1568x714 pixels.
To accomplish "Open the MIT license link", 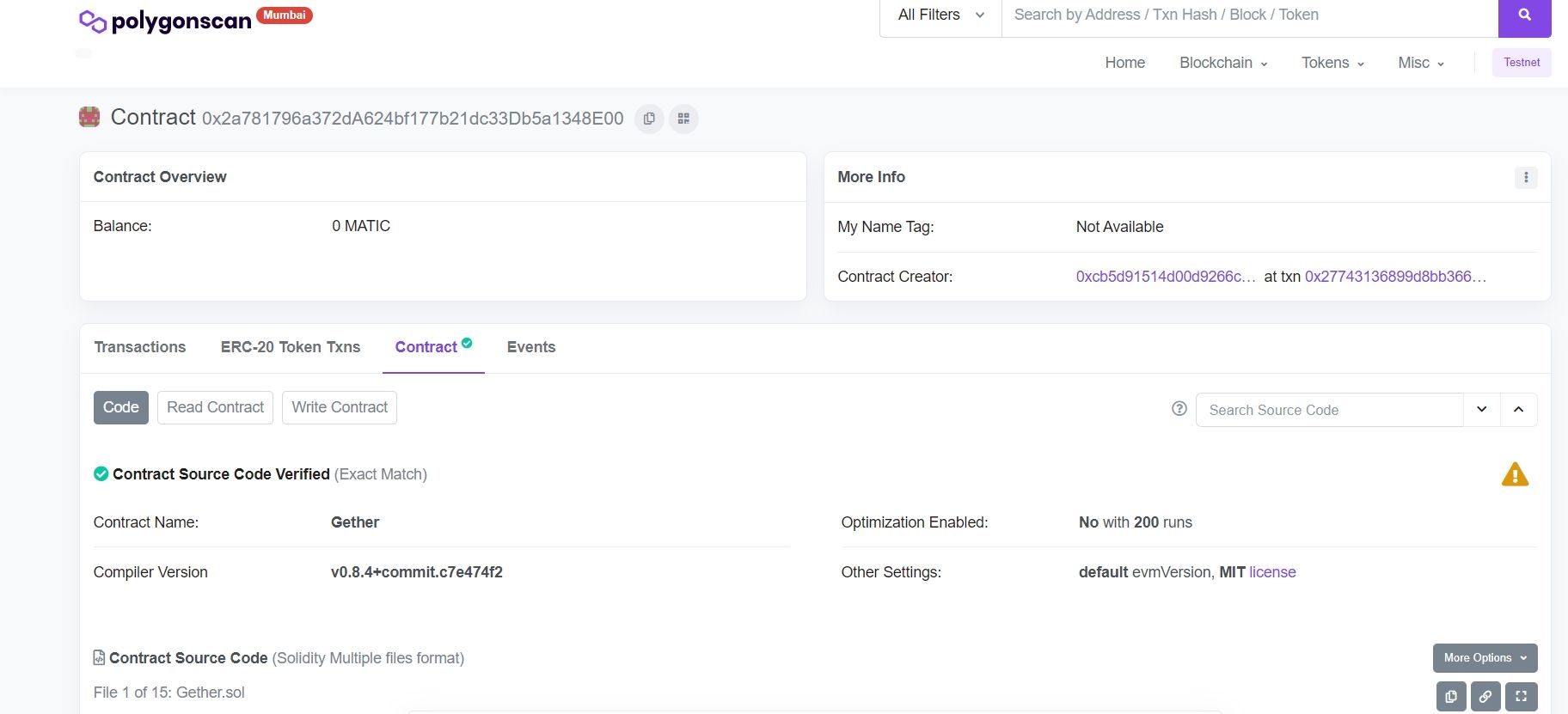I will click(1272, 572).
